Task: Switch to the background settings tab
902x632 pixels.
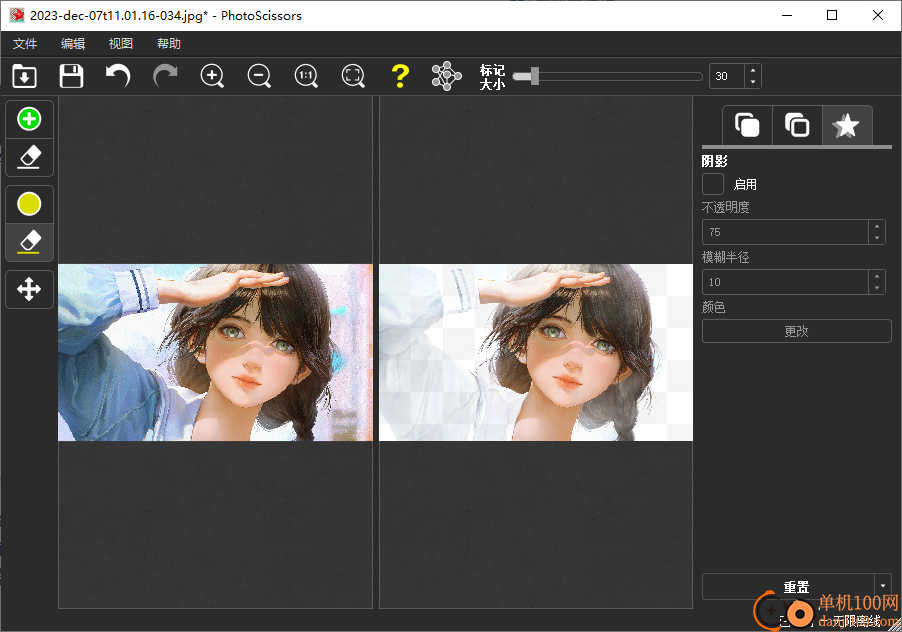Action: coord(797,125)
